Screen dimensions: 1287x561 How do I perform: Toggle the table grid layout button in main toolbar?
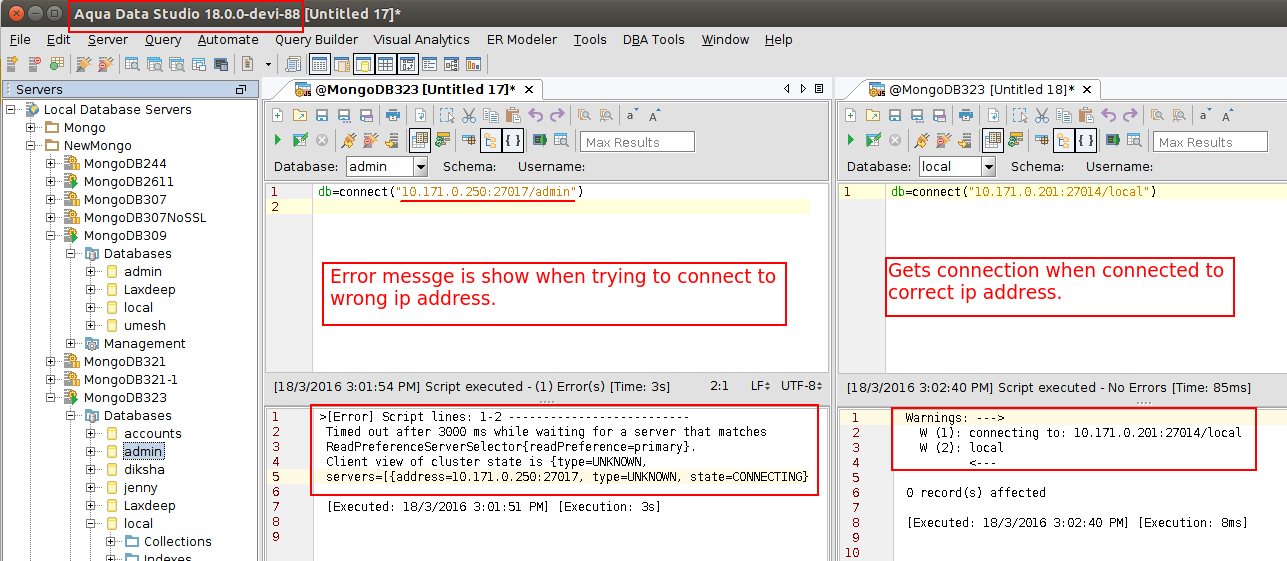coord(385,64)
